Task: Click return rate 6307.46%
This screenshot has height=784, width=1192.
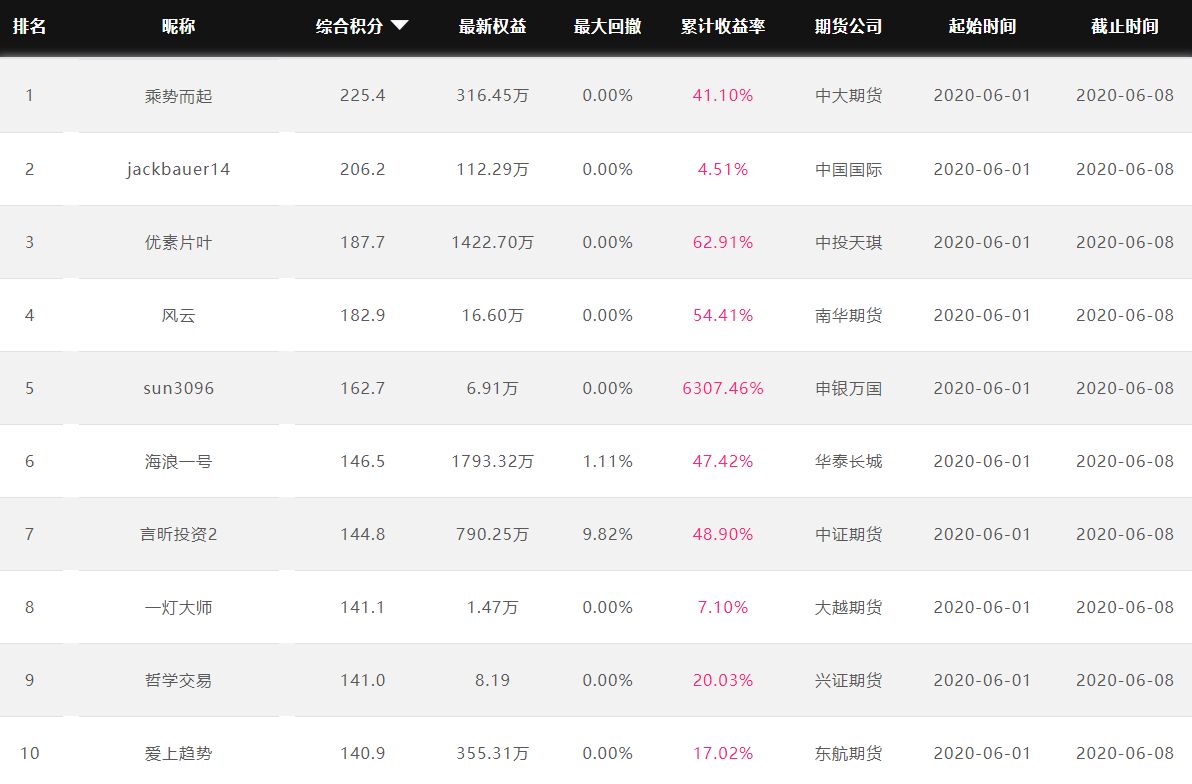Action: point(723,388)
